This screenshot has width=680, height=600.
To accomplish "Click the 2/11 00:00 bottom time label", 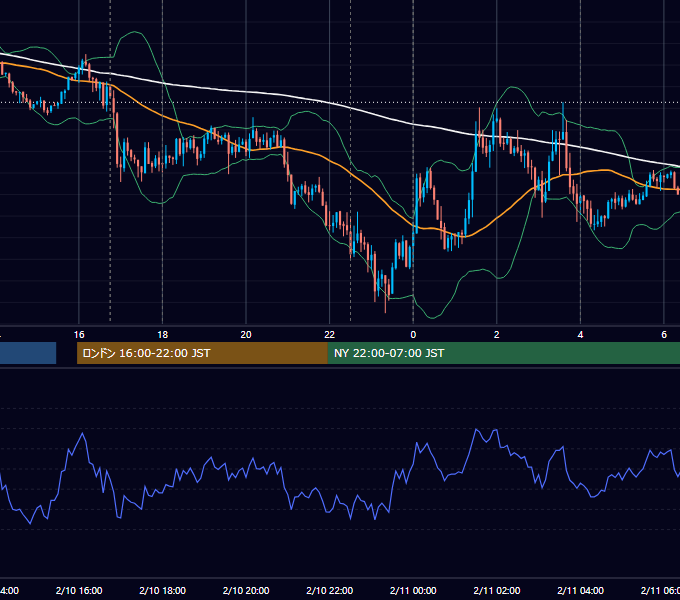I will click(x=413, y=590).
